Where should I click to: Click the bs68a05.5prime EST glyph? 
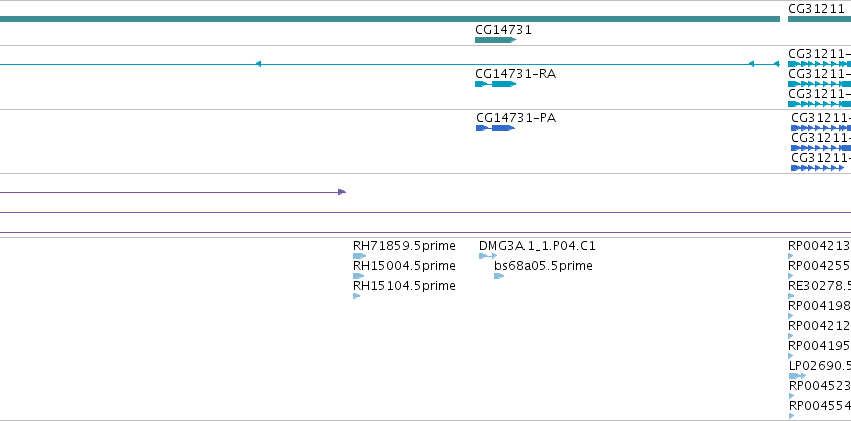[x=499, y=276]
